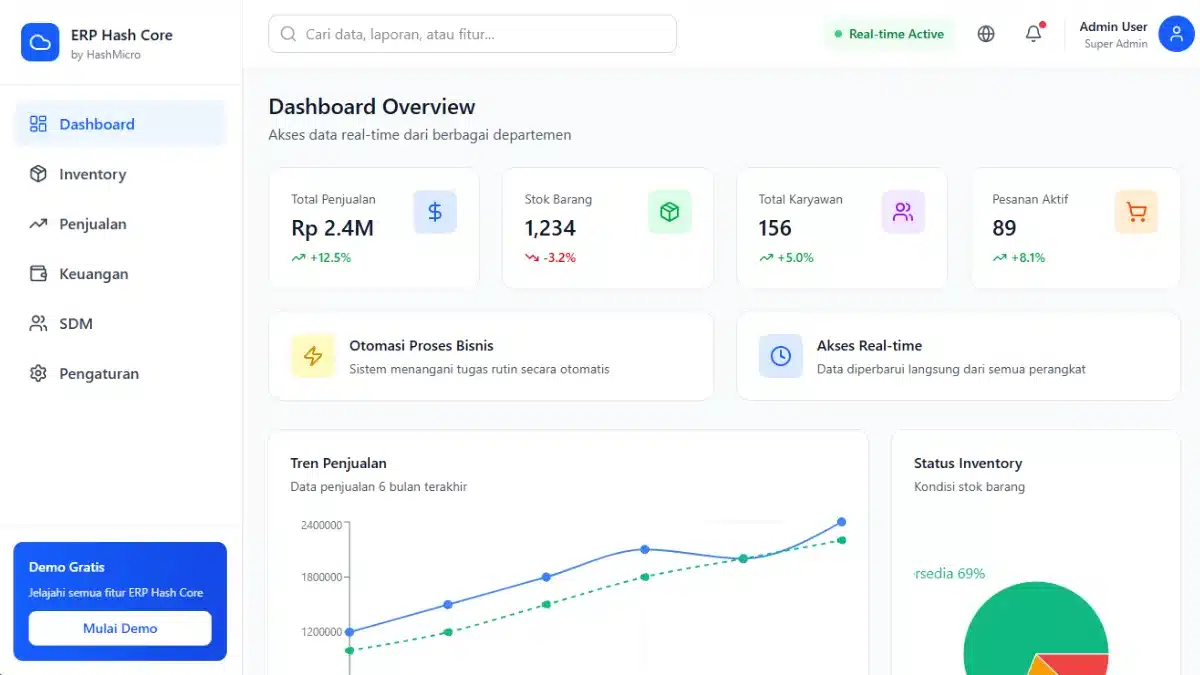1200x675 pixels.
Task: Open Keuangan from the sidebar
Action: pyautogui.click(x=93, y=274)
